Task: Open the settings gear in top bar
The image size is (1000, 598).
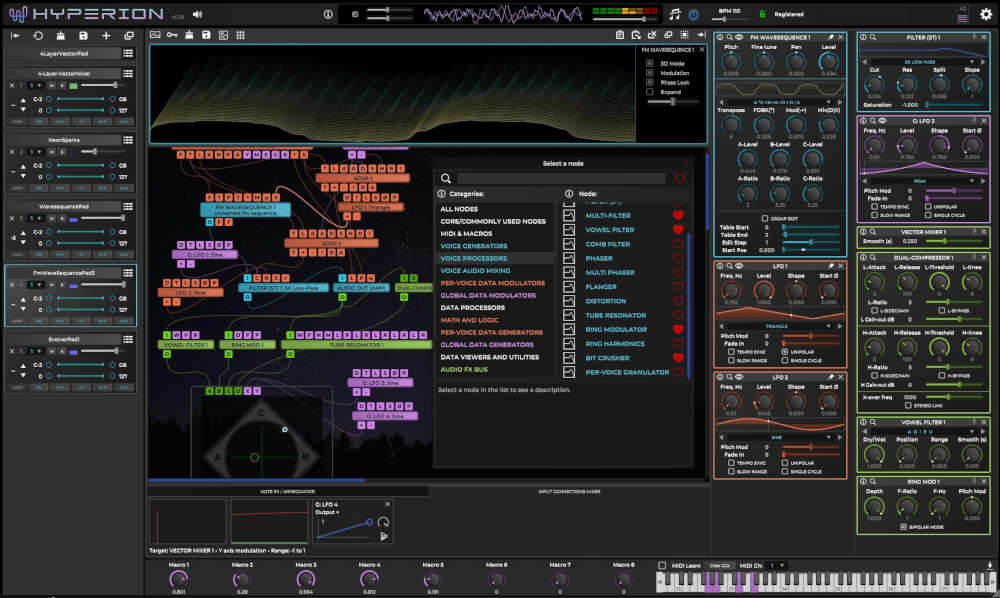Action: click(x=986, y=14)
